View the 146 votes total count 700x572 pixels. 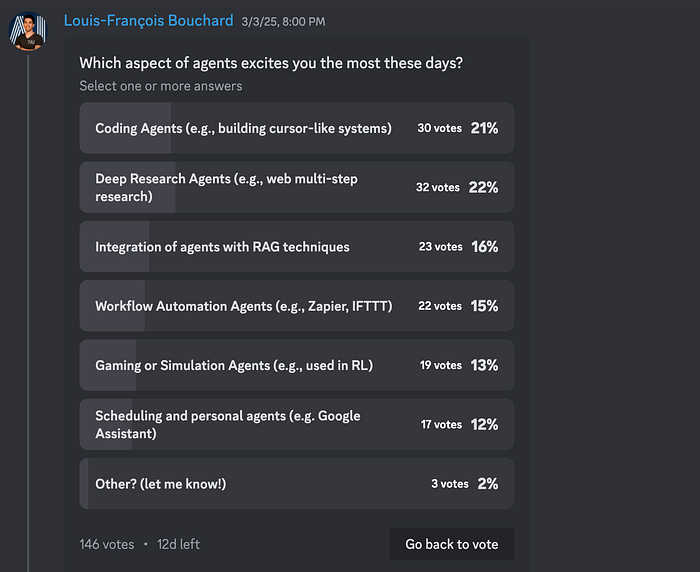(x=107, y=544)
